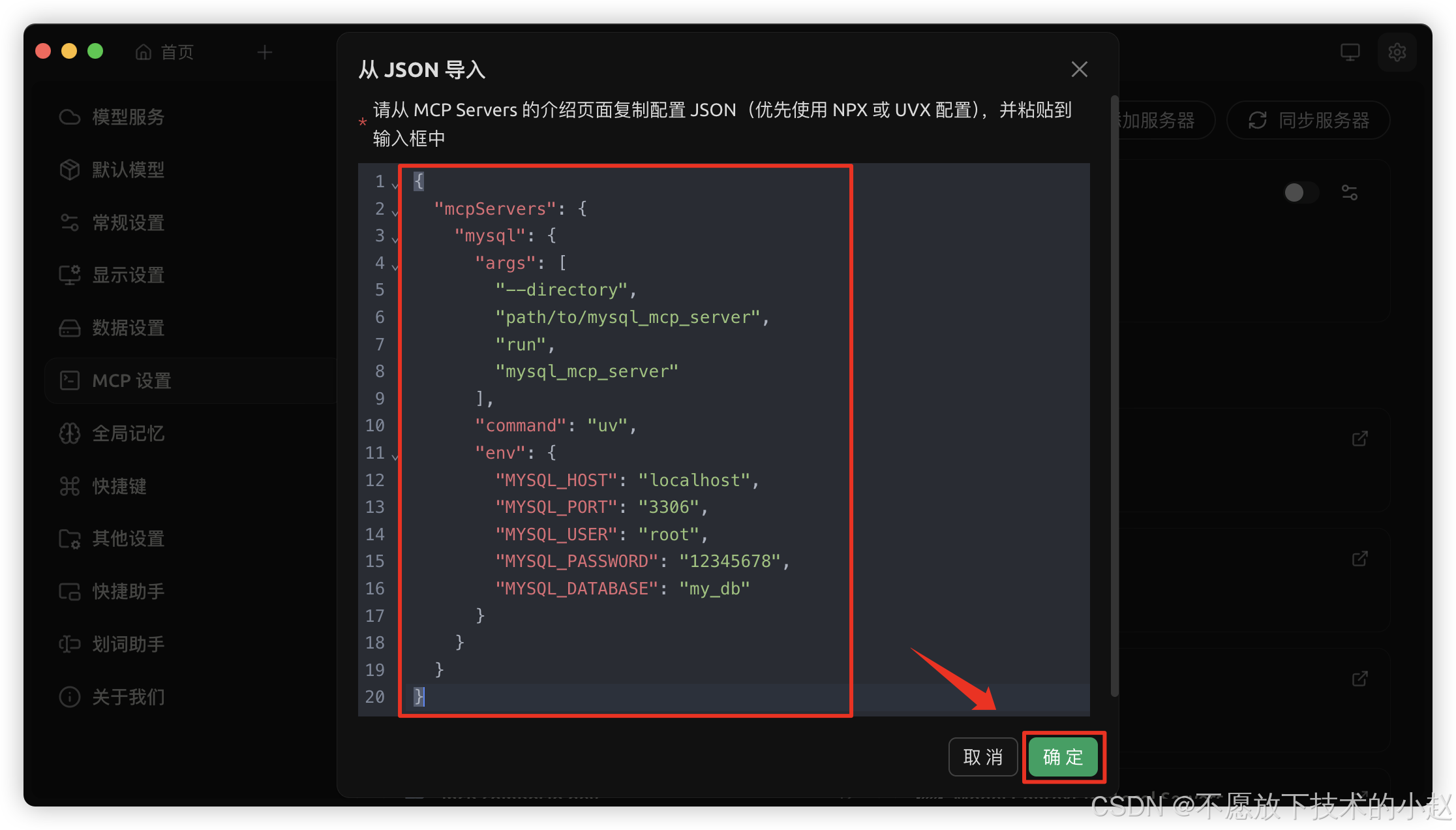
Task: Click the 全局记忆 brain icon
Action: (70, 433)
